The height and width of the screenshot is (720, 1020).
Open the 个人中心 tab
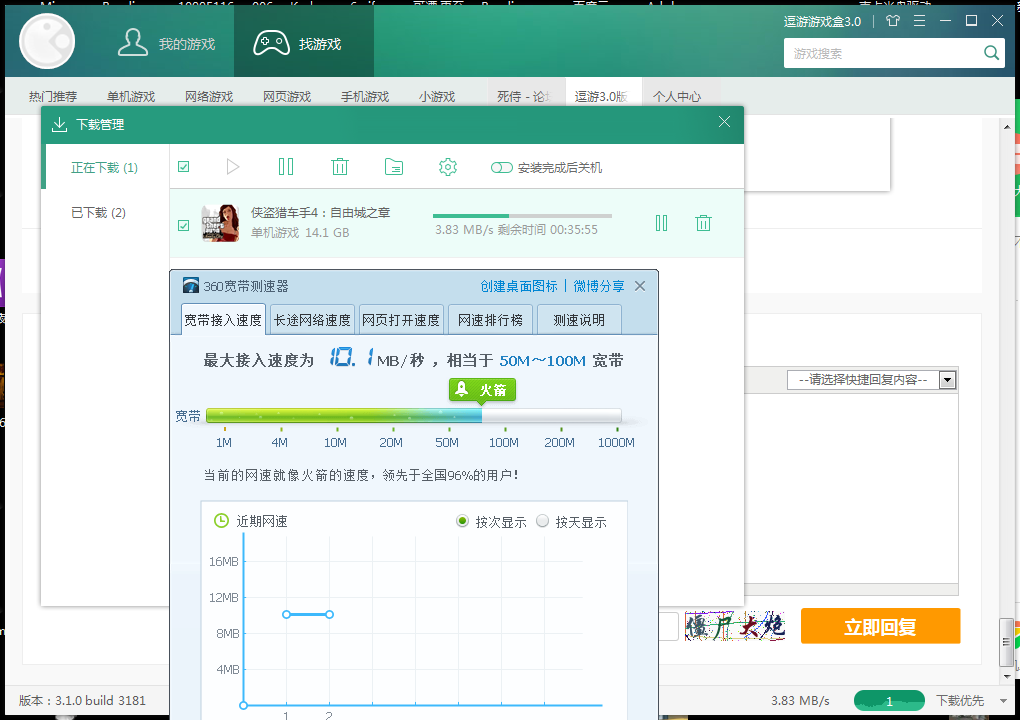[677, 96]
